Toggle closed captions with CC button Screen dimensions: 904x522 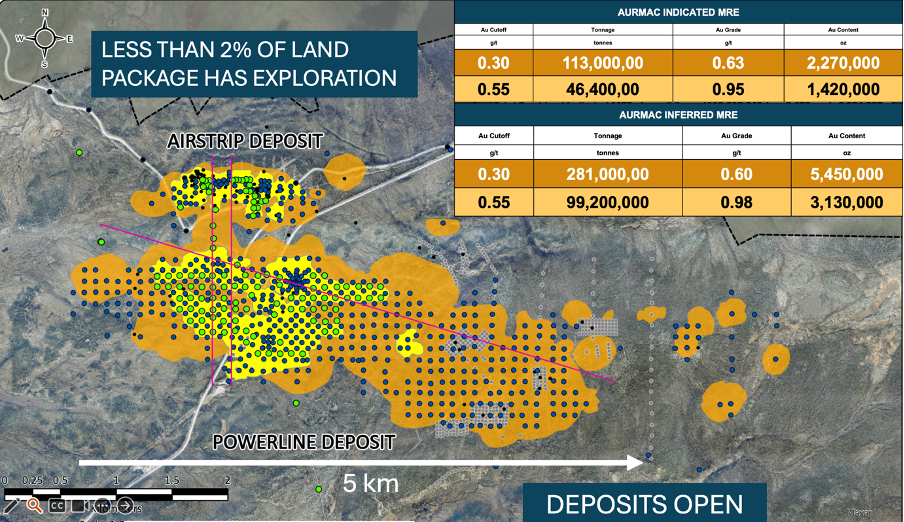coord(57,505)
